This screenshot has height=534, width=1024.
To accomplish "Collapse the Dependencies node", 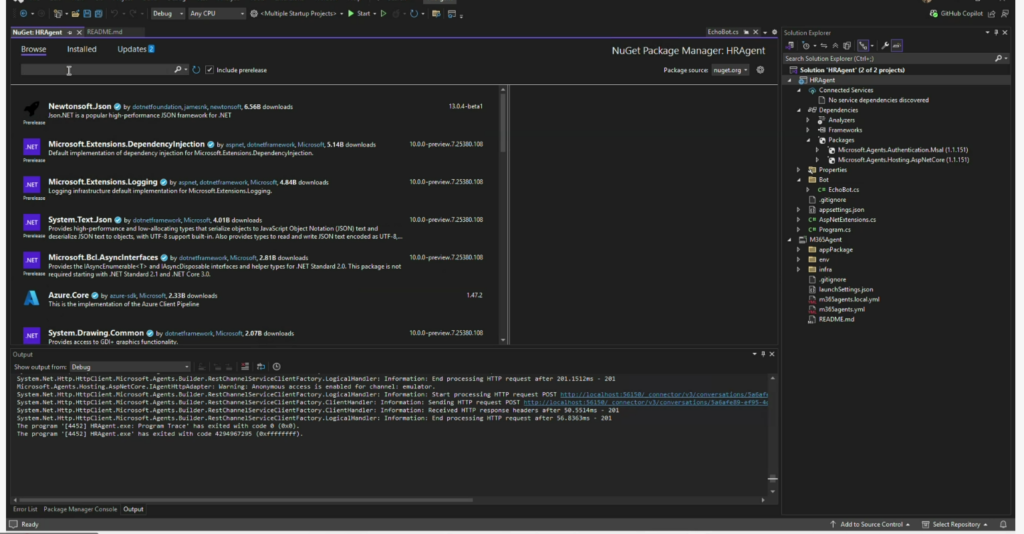I will [x=799, y=110].
